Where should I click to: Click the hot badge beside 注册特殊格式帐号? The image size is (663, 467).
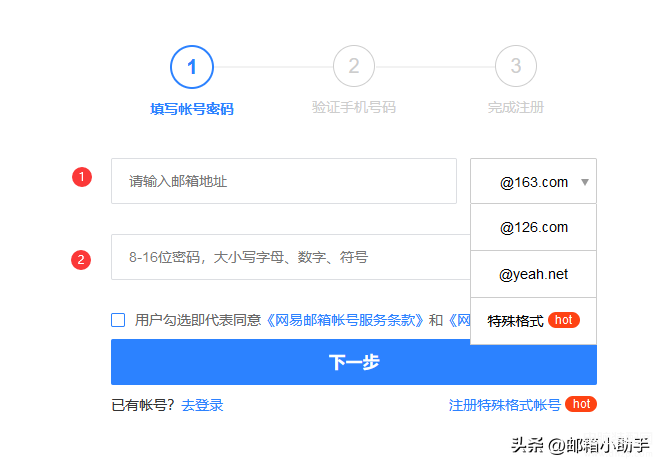click(x=581, y=404)
